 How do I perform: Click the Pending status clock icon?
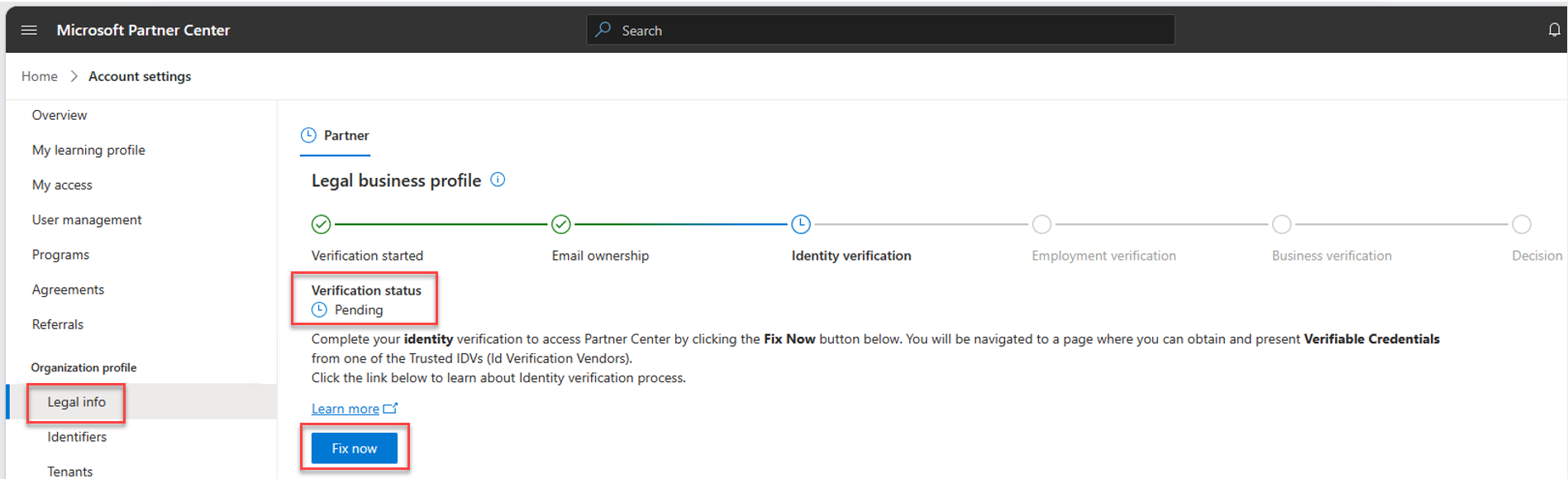320,310
